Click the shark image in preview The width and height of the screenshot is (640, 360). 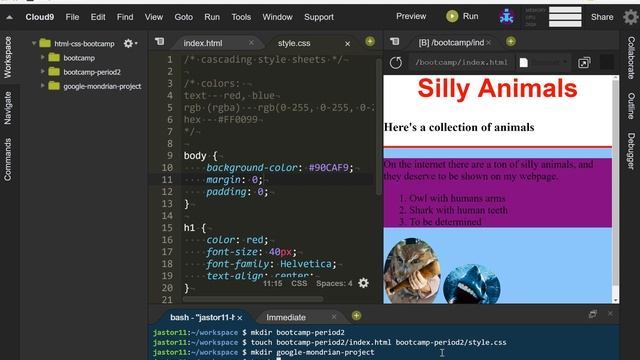471,284
